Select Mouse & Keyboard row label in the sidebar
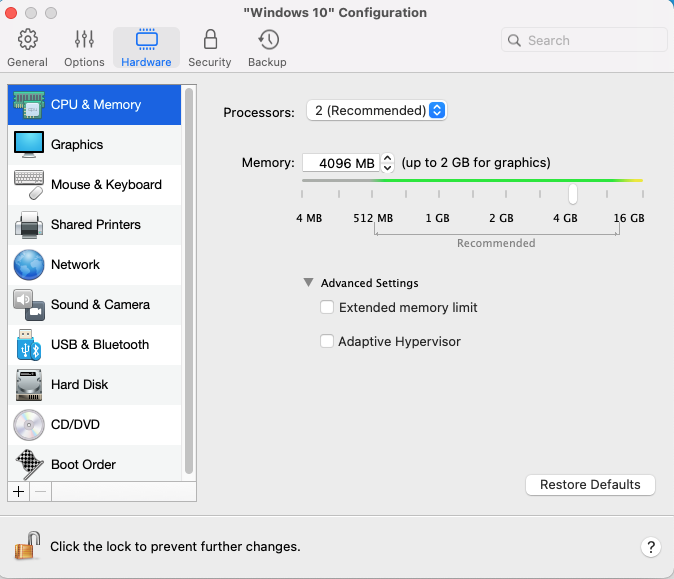 pos(106,185)
